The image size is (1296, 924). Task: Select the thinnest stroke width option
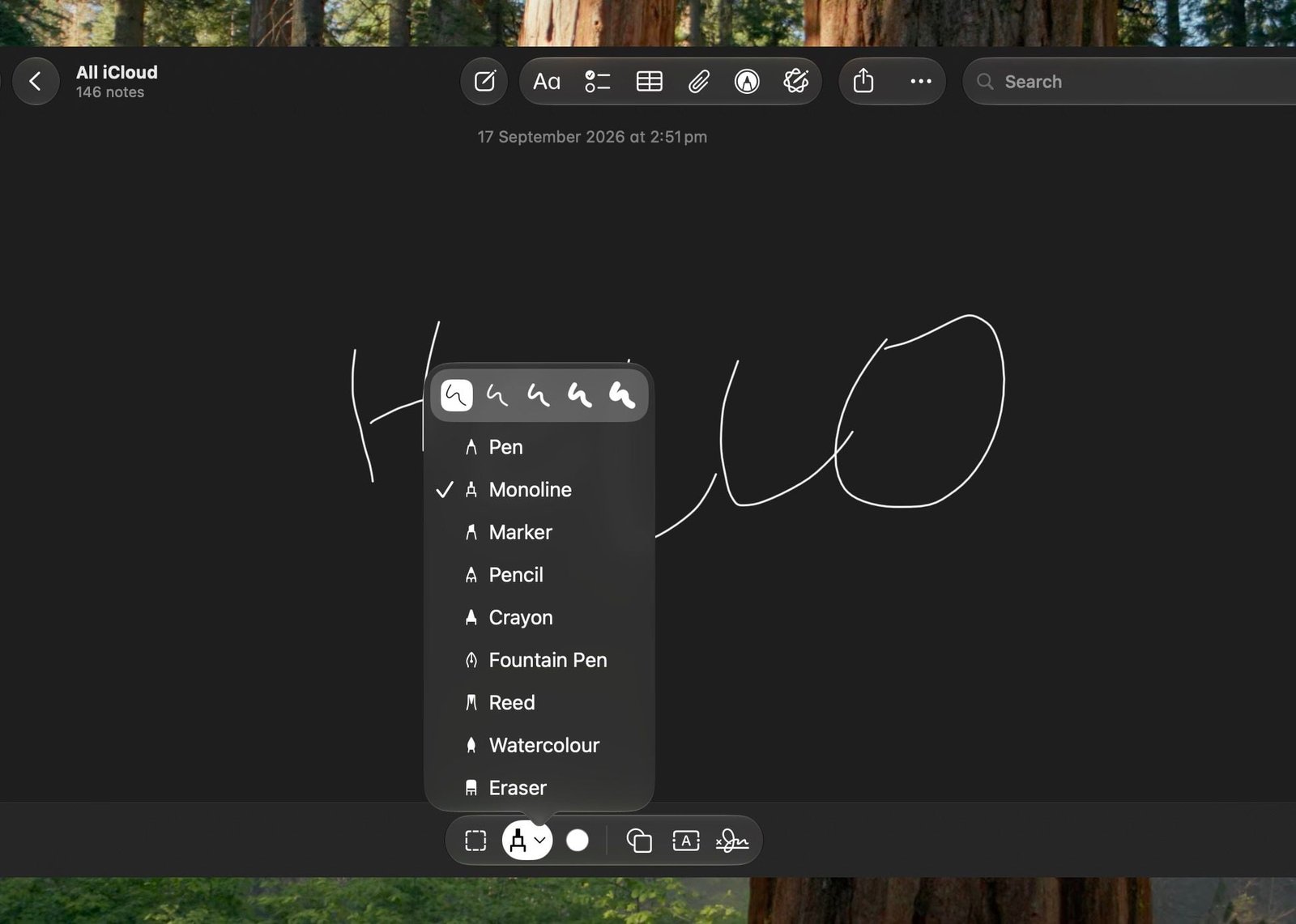click(457, 395)
